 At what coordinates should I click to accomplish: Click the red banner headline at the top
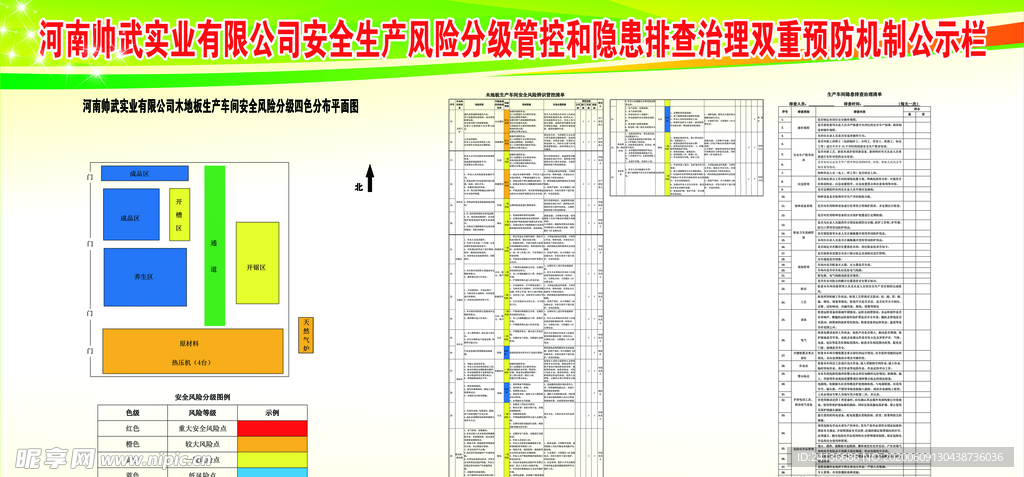point(511,39)
